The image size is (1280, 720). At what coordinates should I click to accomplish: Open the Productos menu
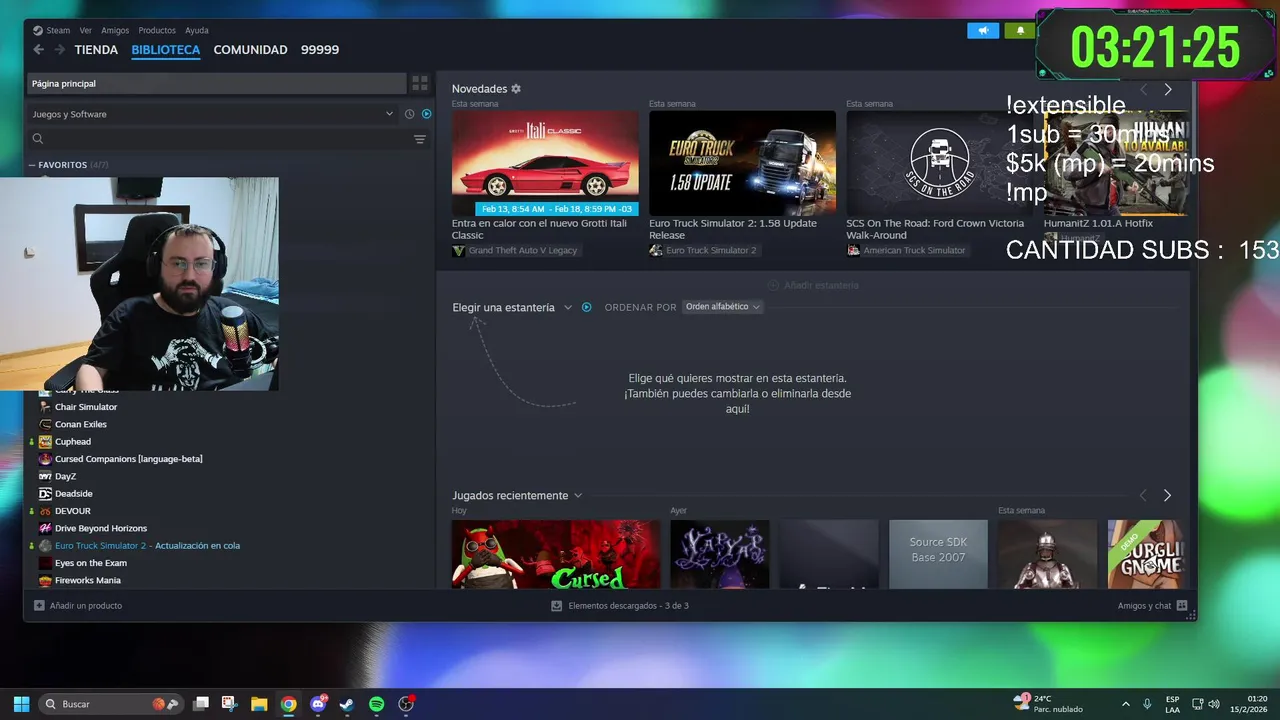157,30
